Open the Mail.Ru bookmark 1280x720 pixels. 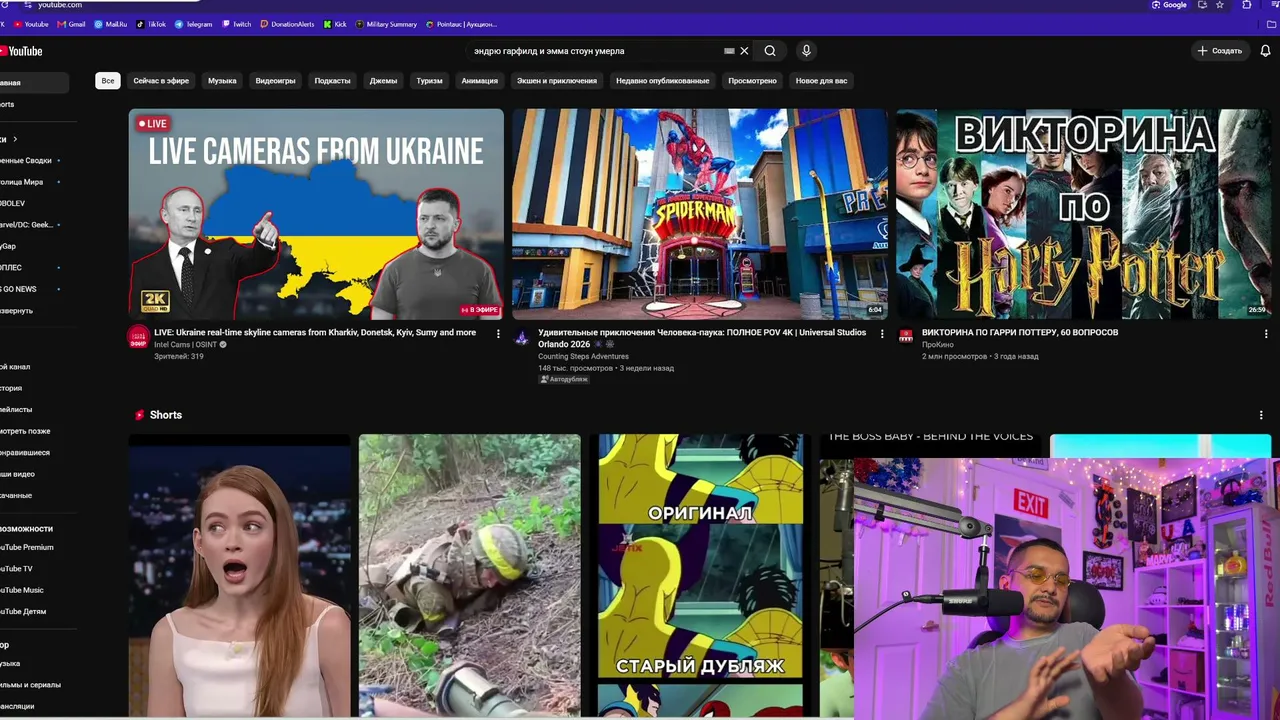(110, 24)
